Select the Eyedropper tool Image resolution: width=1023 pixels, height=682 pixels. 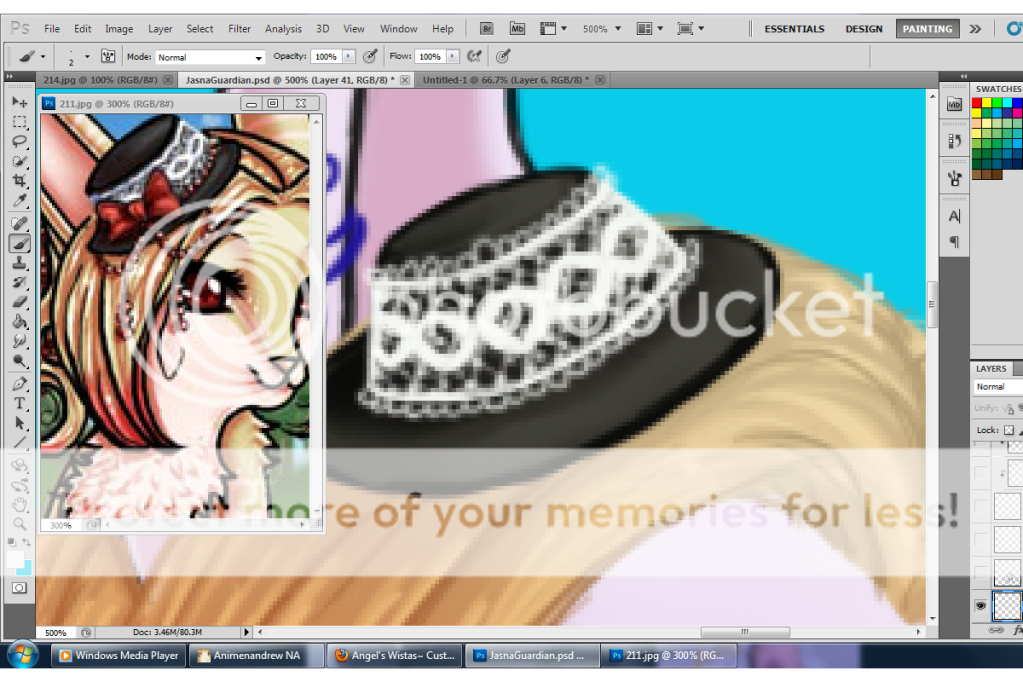point(19,201)
